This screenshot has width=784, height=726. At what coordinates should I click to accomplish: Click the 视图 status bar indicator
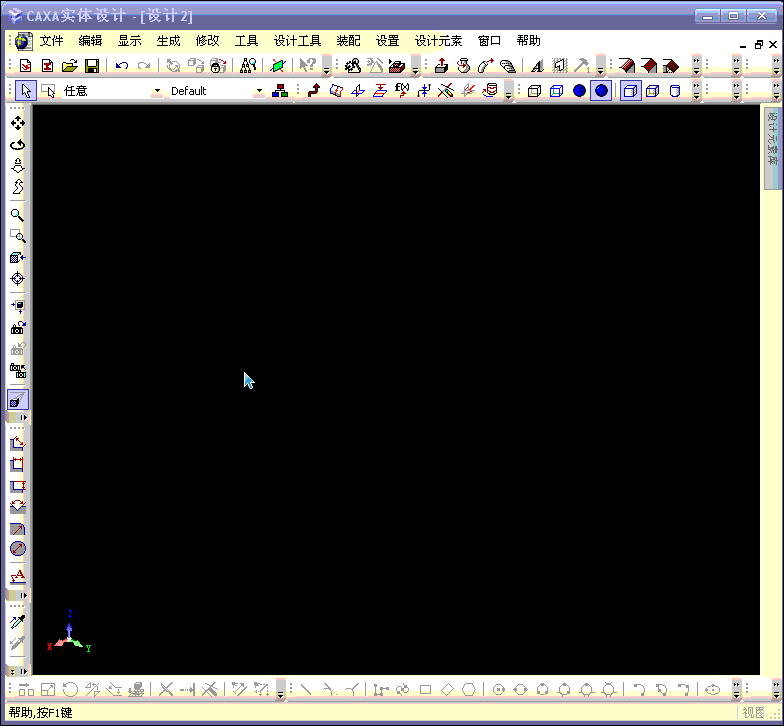[x=753, y=712]
